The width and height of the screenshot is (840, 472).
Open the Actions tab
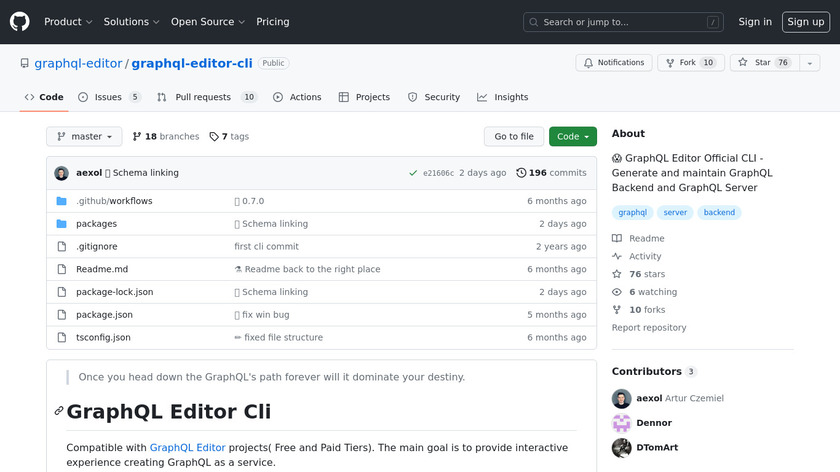[x=297, y=97]
